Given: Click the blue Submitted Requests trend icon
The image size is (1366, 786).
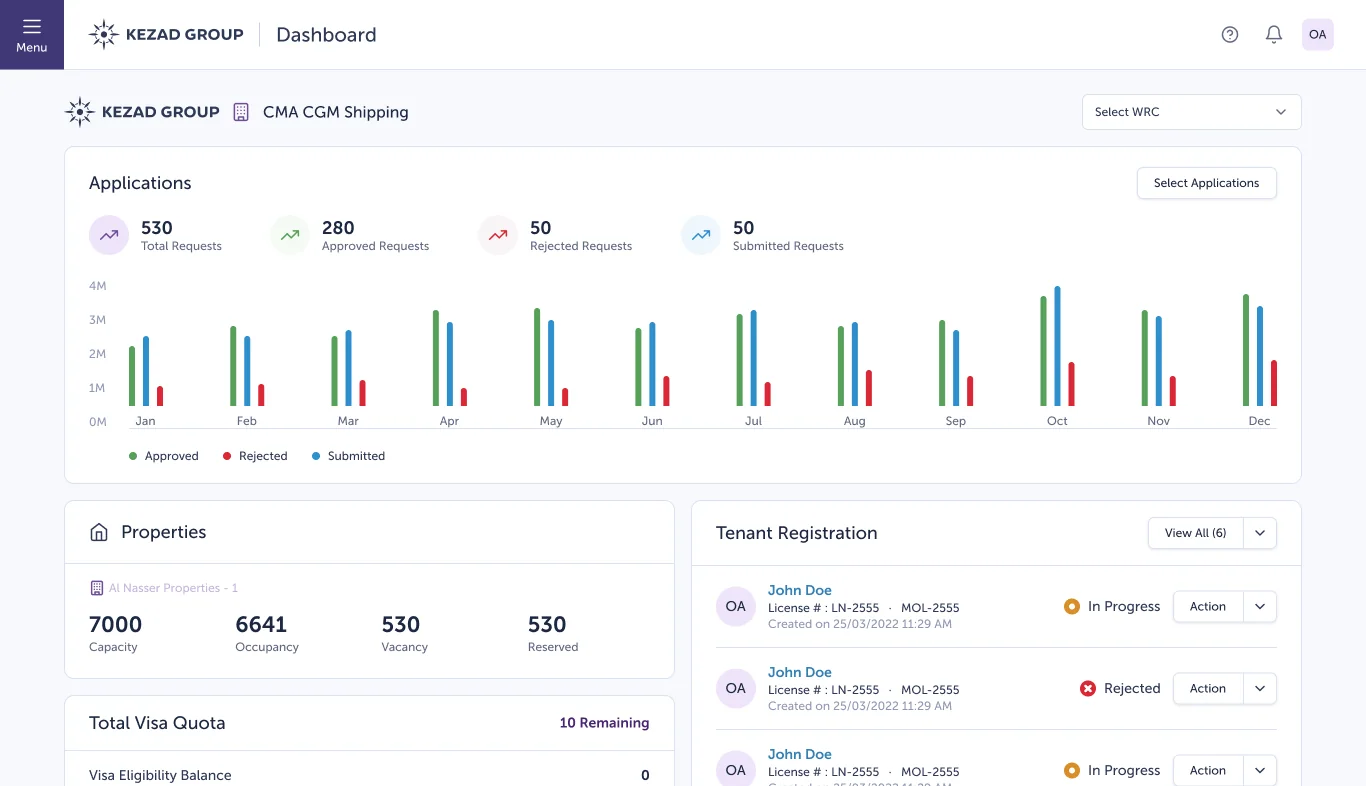Looking at the screenshot, I should point(701,236).
